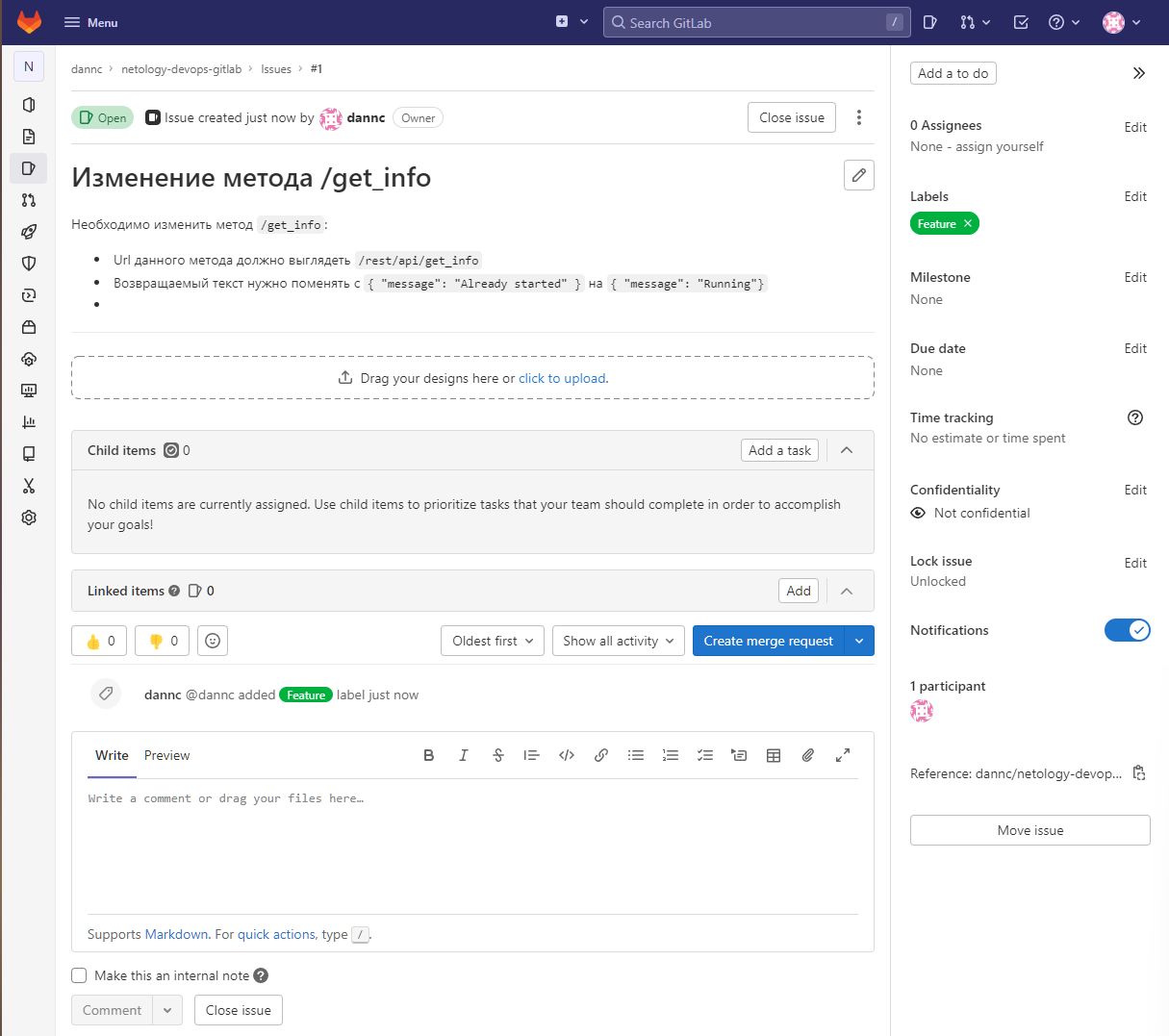1169x1036 pixels.
Task: Insert a table into the comment
Action: [x=774, y=755]
